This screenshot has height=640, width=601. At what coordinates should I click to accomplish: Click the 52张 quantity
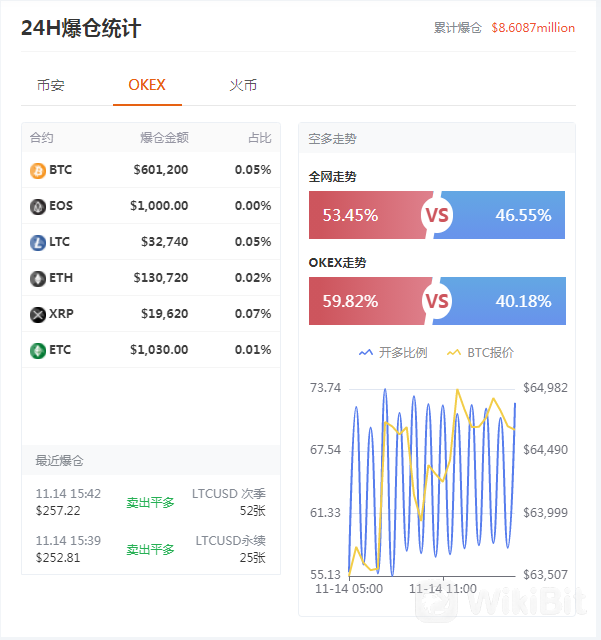pos(253,511)
